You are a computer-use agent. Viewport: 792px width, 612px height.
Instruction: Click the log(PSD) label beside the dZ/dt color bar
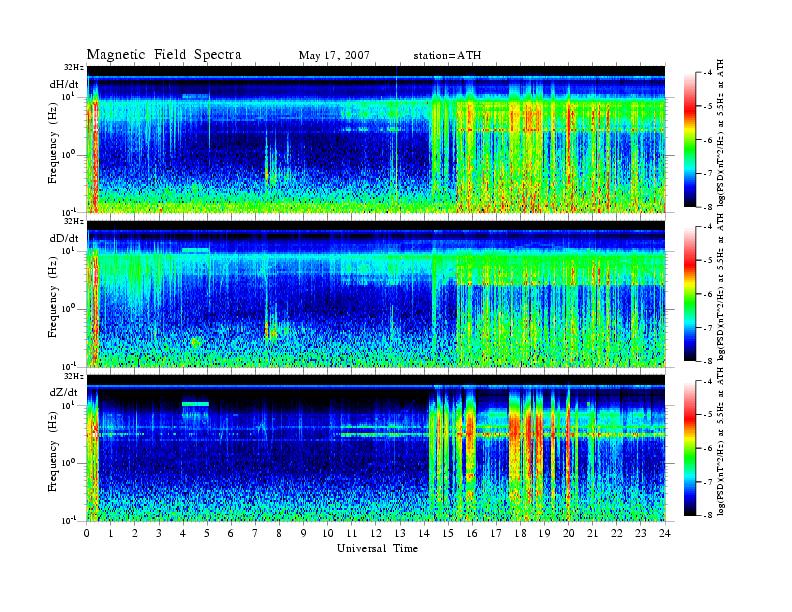tap(721, 441)
